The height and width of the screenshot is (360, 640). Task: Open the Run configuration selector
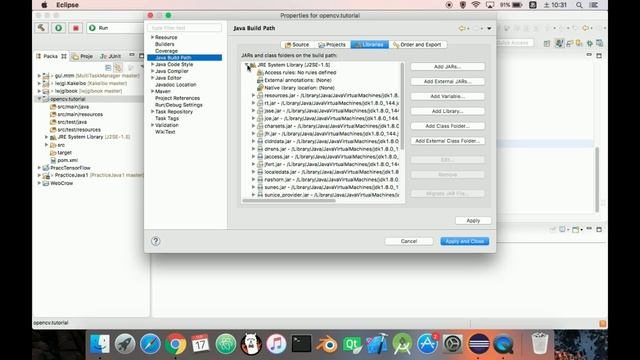(115, 28)
